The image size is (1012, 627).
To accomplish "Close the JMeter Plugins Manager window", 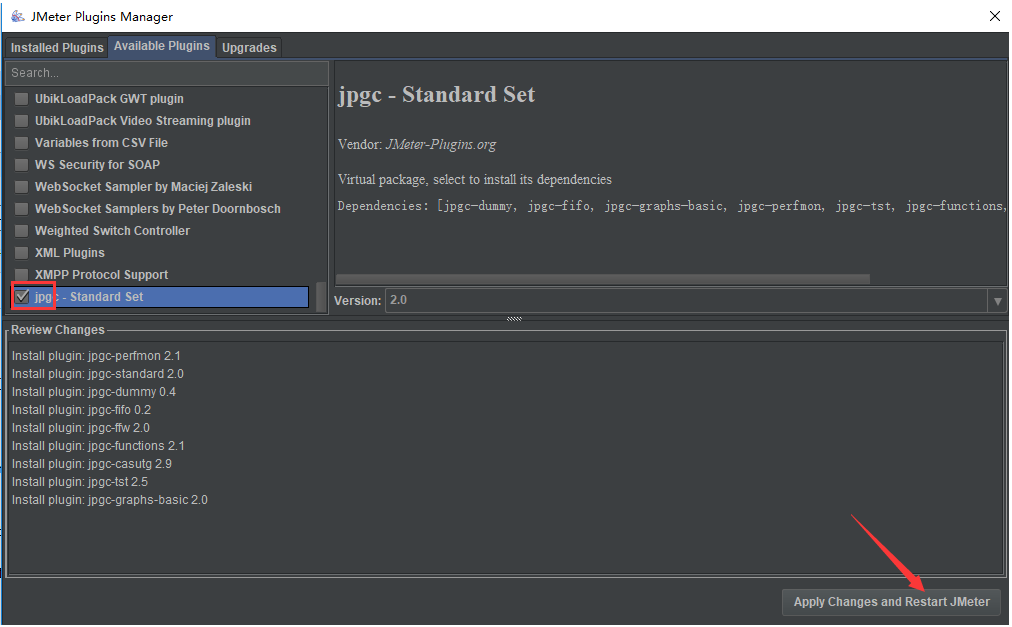I will [995, 16].
